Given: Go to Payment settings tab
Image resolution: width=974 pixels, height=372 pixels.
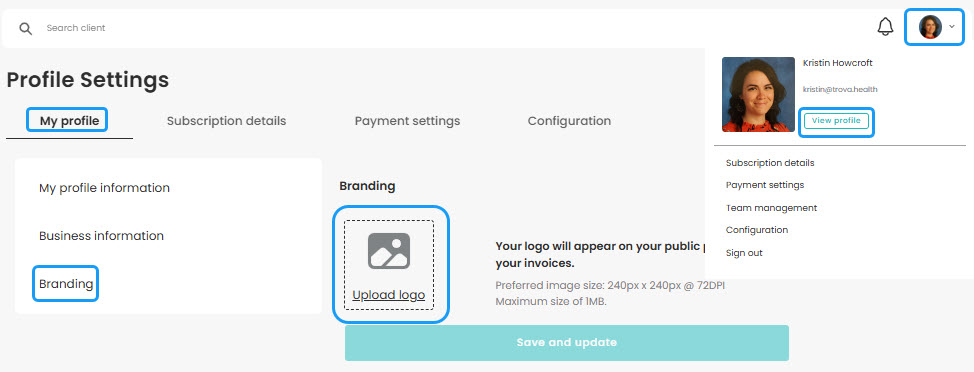Looking at the screenshot, I should pos(407,120).
